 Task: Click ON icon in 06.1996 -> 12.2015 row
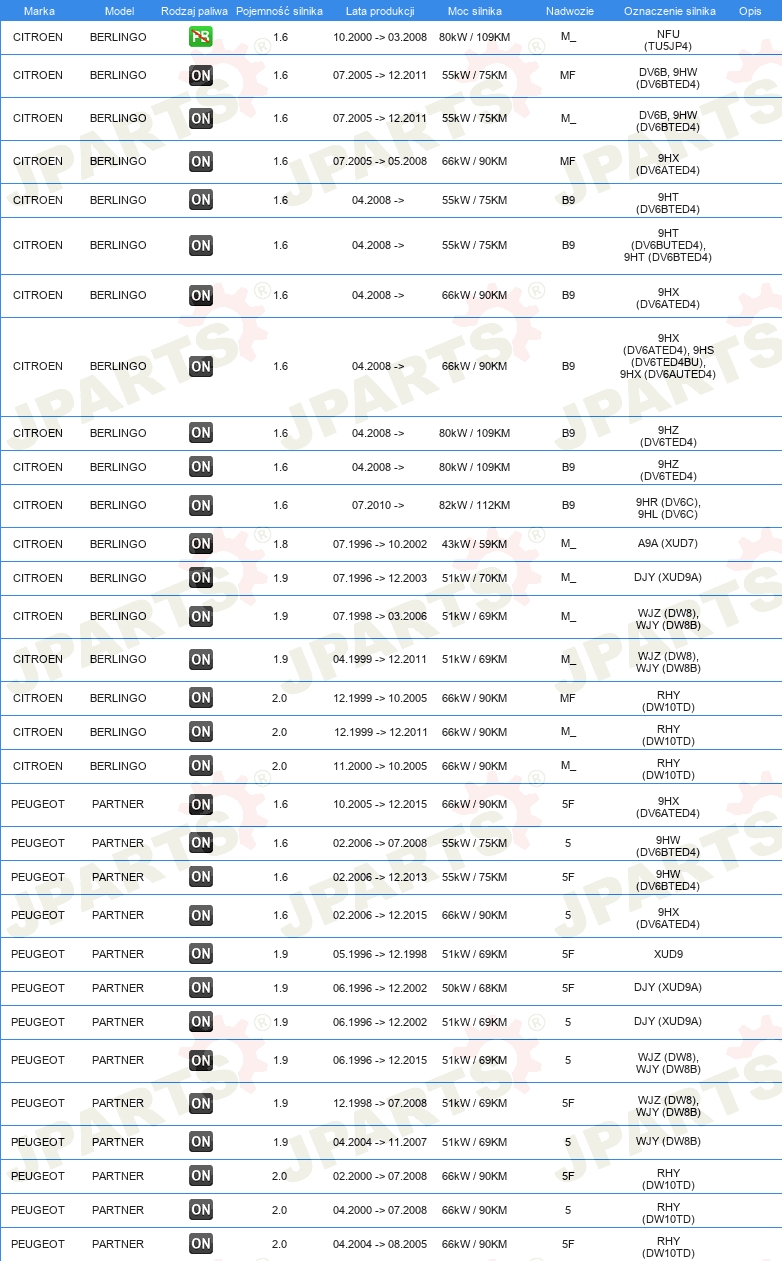point(201,1060)
